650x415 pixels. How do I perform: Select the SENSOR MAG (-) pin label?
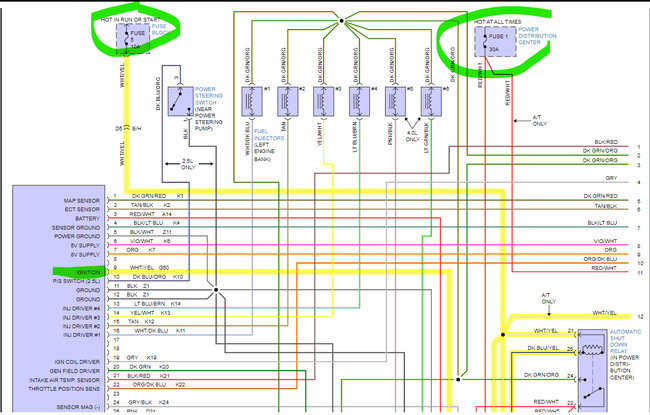tap(78, 407)
